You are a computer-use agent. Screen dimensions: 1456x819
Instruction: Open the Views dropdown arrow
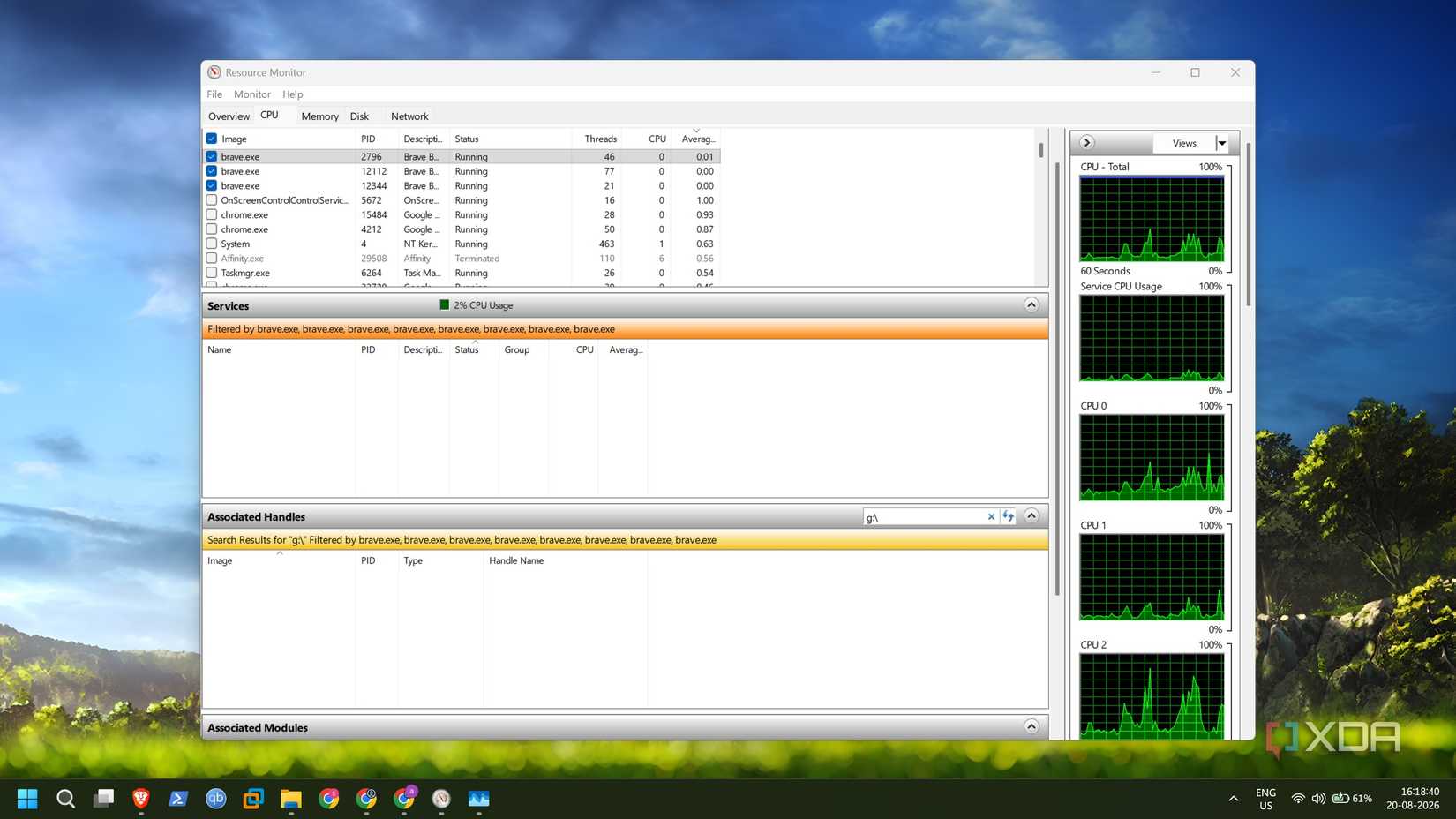(1222, 143)
